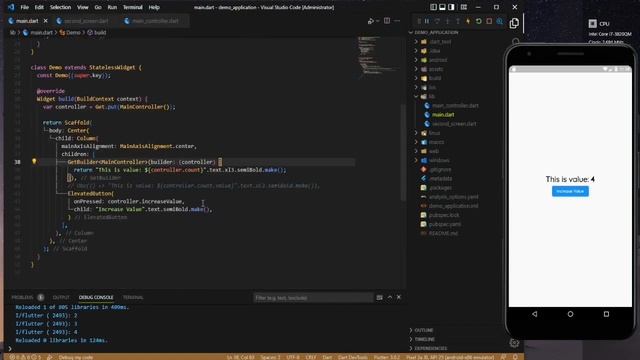Close the main.dart editor tab
640x360 pixels.
pyautogui.click(x=45, y=21)
